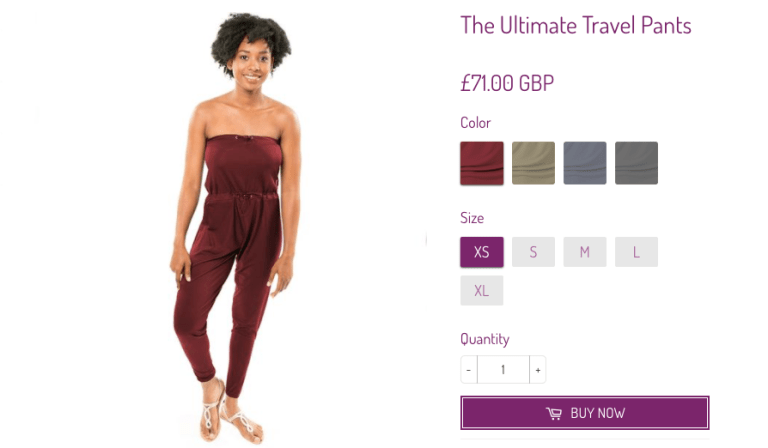Click the purple BUY NOW button
The width and height of the screenshot is (768, 448).
point(585,413)
